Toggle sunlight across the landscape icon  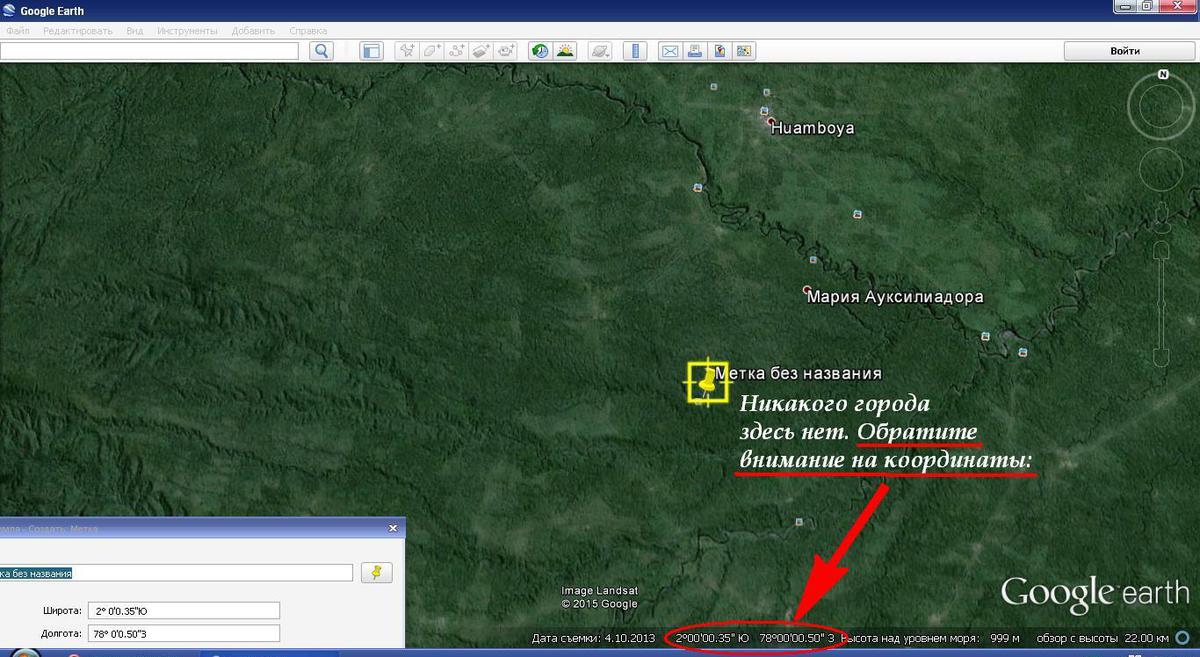coord(565,51)
